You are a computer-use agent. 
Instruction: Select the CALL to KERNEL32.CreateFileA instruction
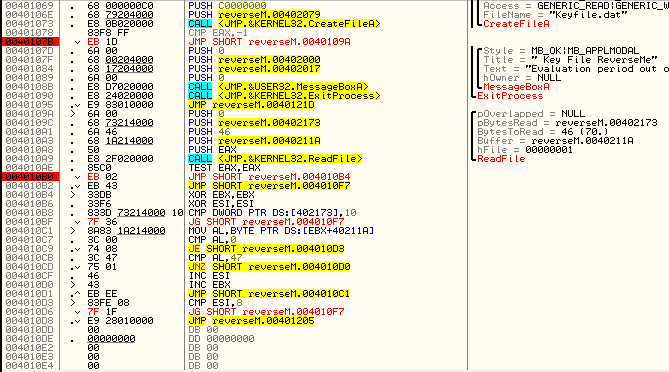click(284, 24)
